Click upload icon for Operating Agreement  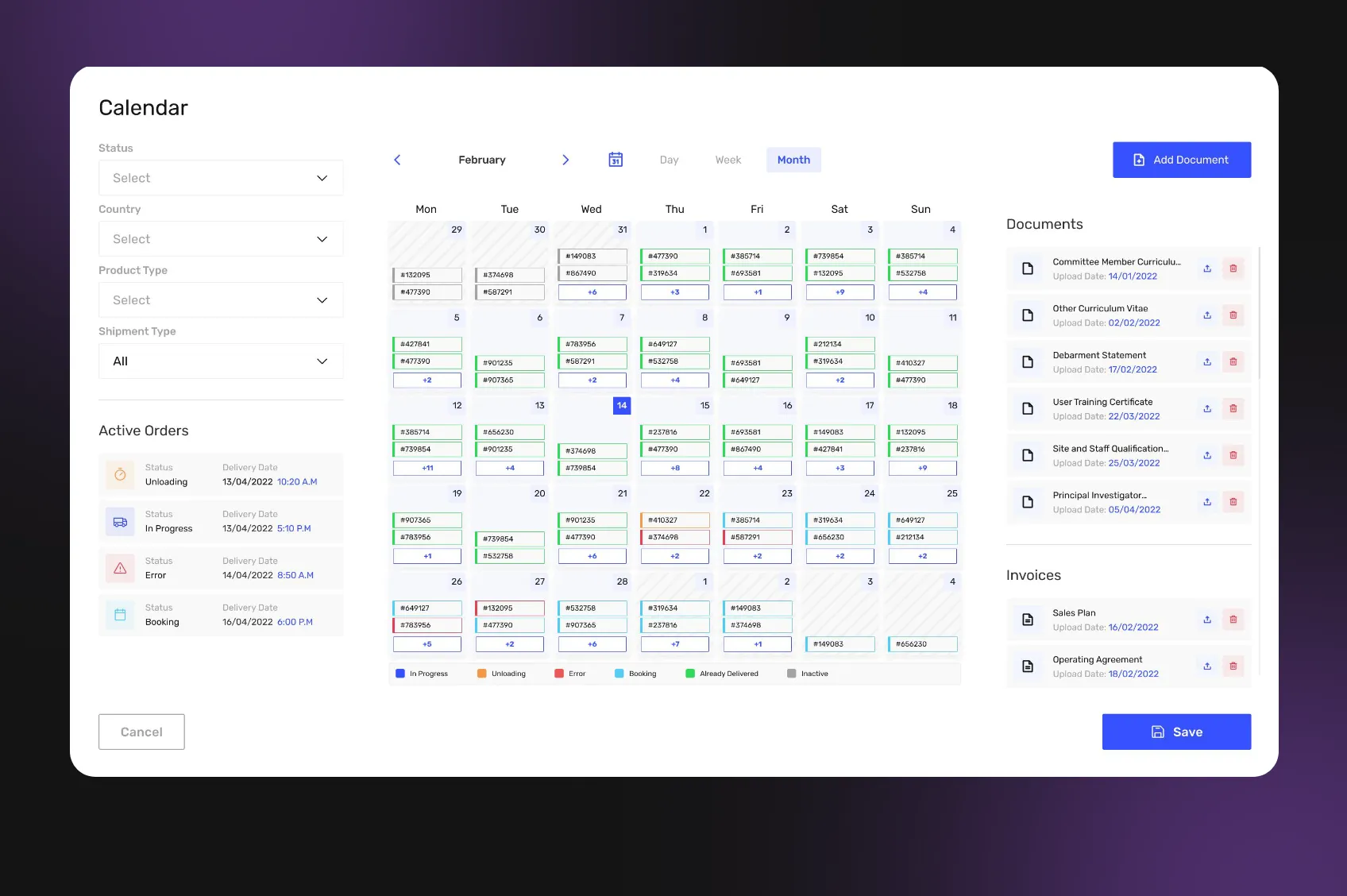(1206, 666)
